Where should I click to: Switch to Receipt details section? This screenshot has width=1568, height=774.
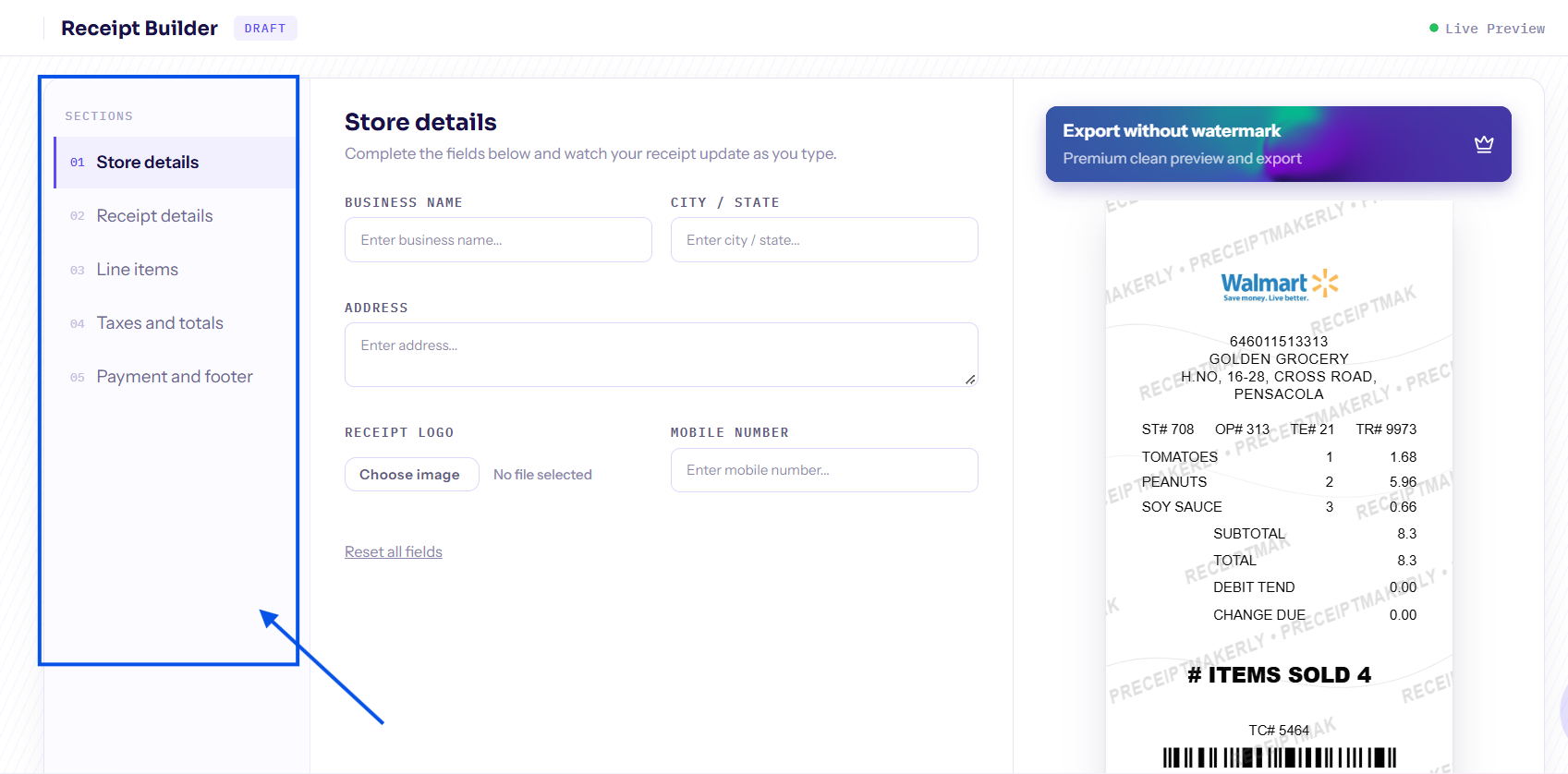[176, 216]
